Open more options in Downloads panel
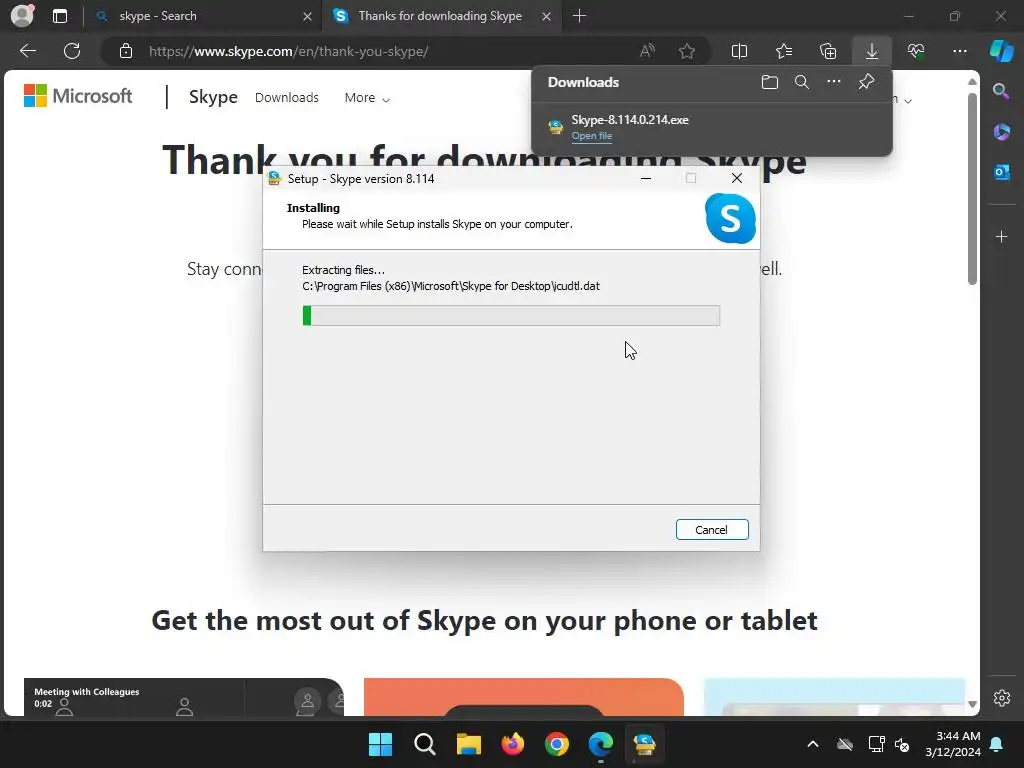Image resolution: width=1024 pixels, height=768 pixels. click(x=834, y=82)
